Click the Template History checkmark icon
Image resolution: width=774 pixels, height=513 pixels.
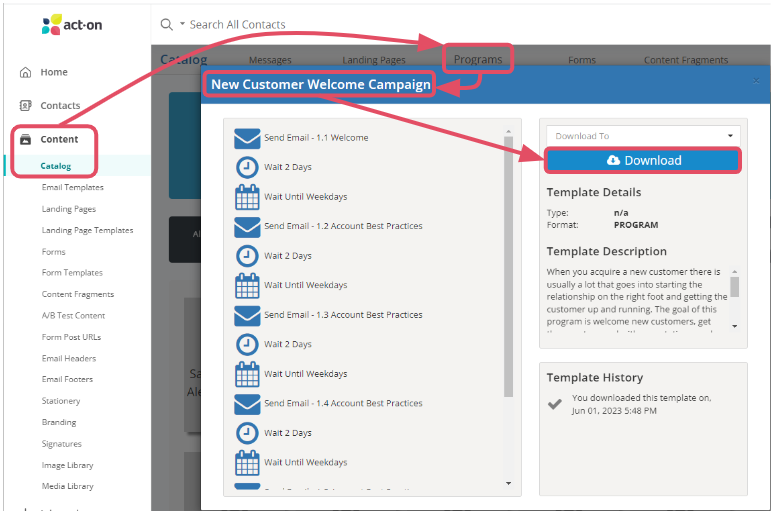pos(555,404)
